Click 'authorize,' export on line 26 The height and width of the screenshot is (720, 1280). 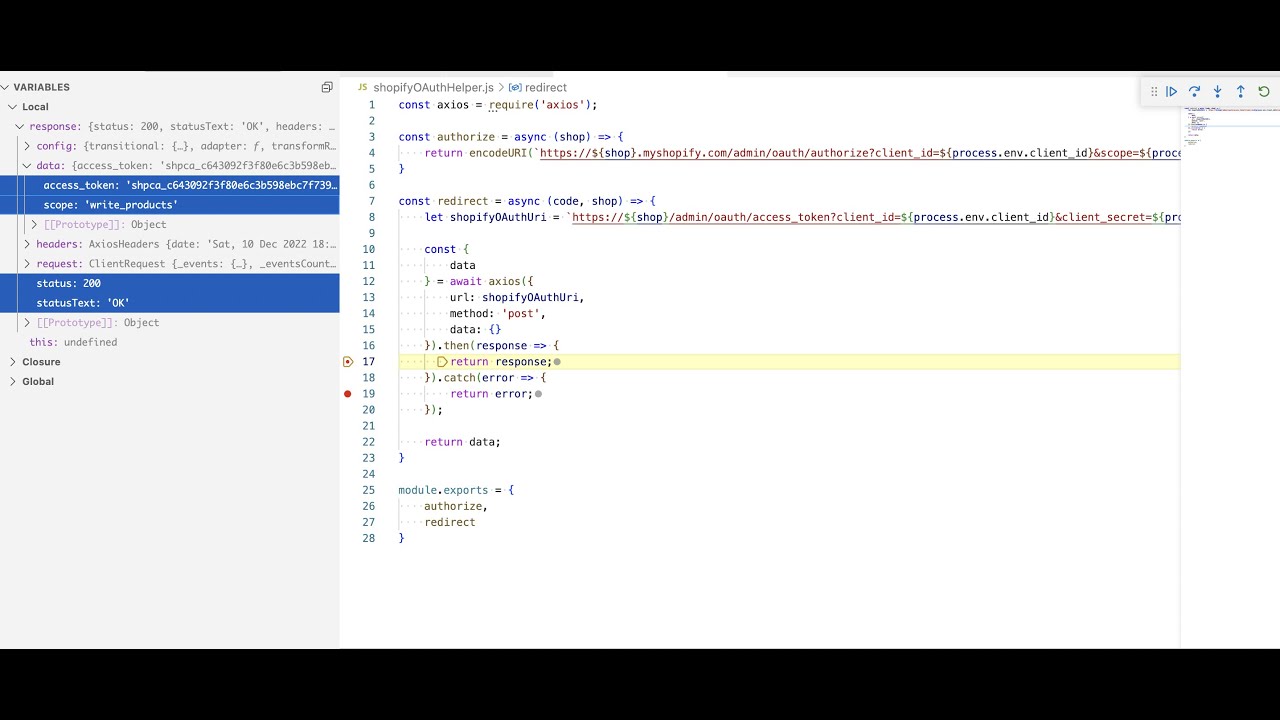point(456,506)
